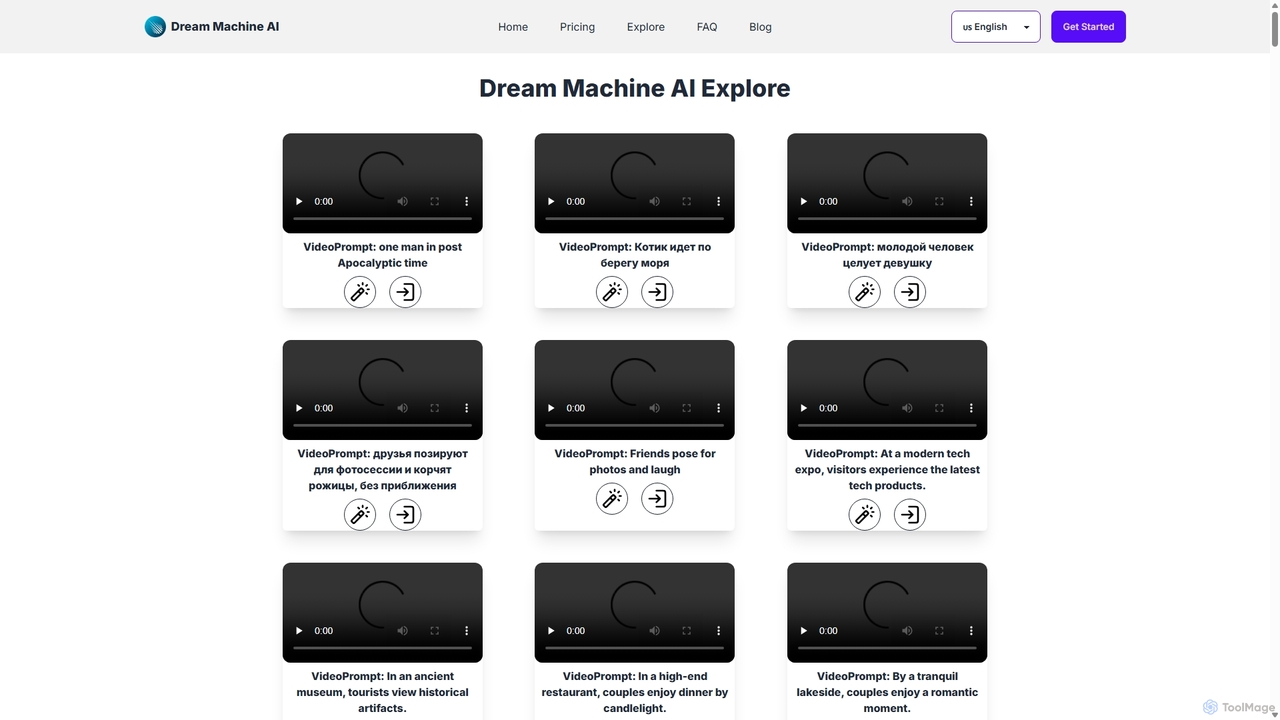Image resolution: width=1280 pixels, height=720 pixels.
Task: Open more options on 'Friends pose for photos' video
Action: (x=718, y=408)
